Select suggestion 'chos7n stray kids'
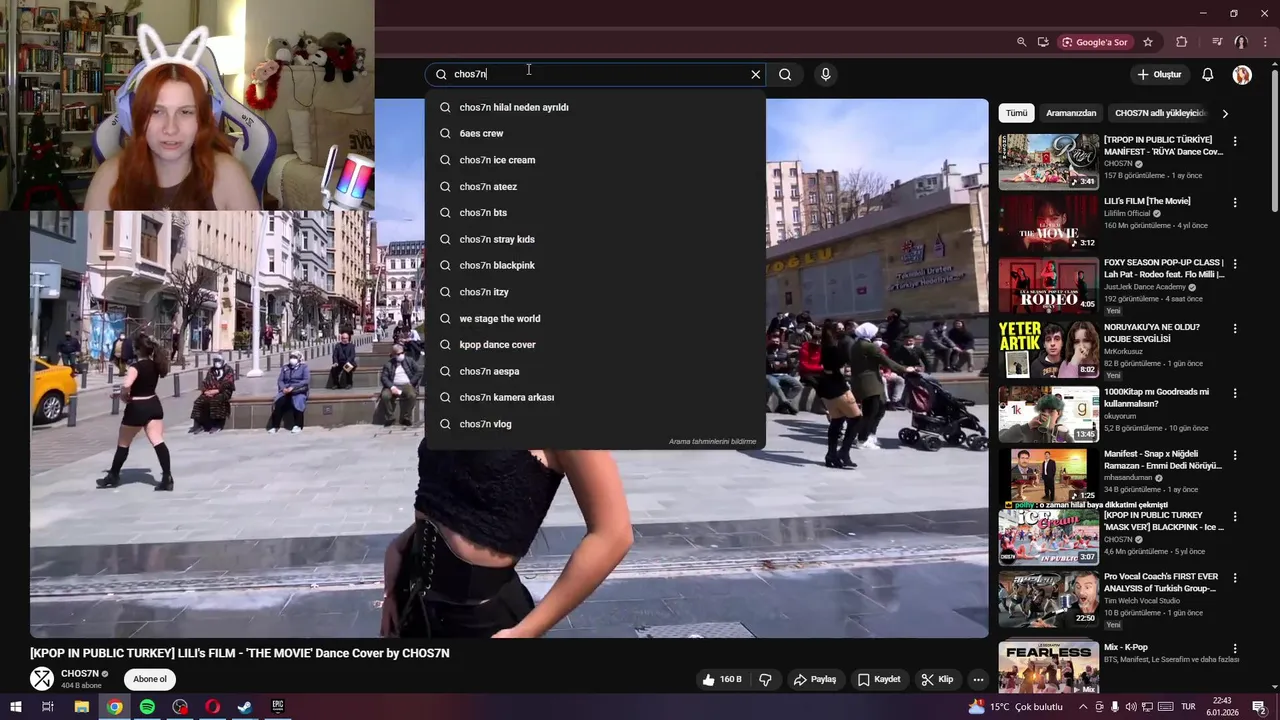This screenshot has height=720, width=1280. tap(595, 239)
